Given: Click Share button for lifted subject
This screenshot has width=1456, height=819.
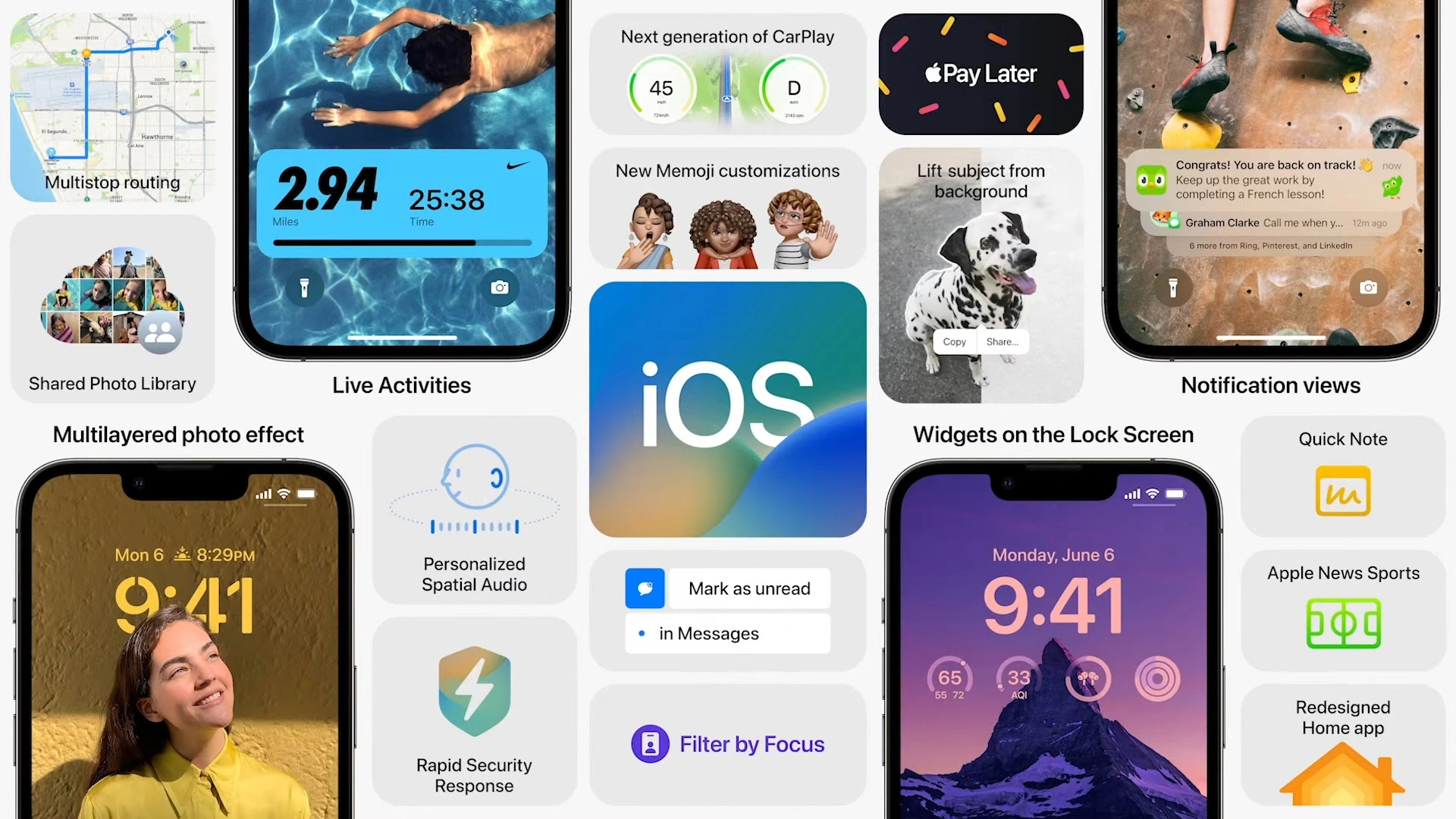Looking at the screenshot, I should coord(1001,341).
